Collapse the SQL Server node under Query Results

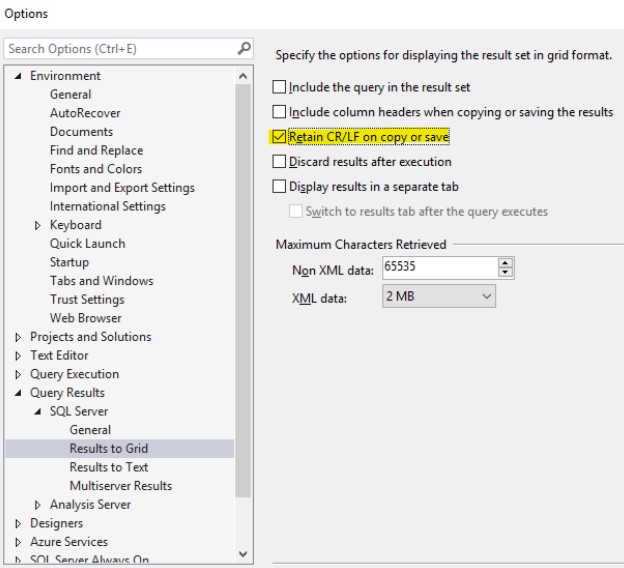[x=37, y=412]
